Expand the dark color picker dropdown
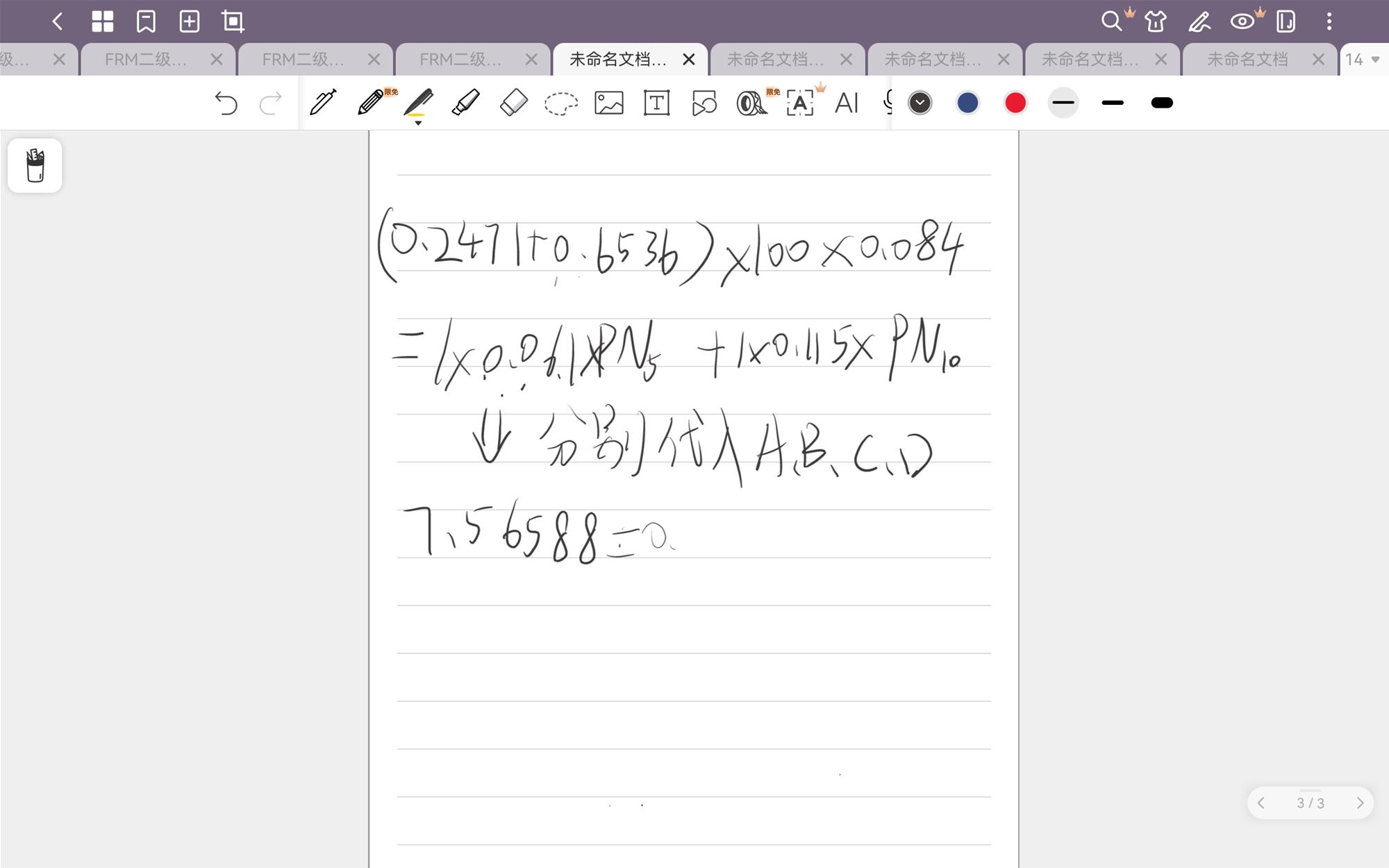The width and height of the screenshot is (1389, 868). (x=920, y=103)
